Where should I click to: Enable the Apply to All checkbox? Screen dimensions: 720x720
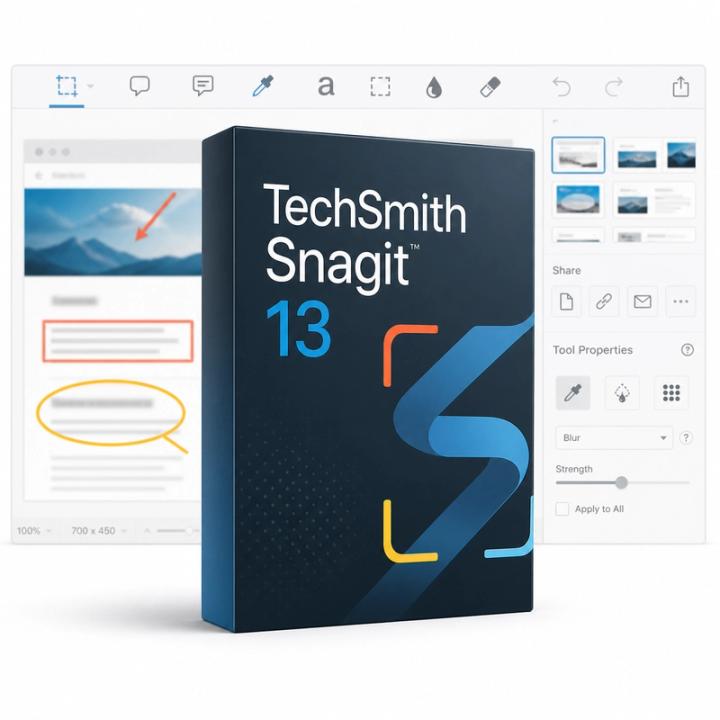click(x=562, y=509)
